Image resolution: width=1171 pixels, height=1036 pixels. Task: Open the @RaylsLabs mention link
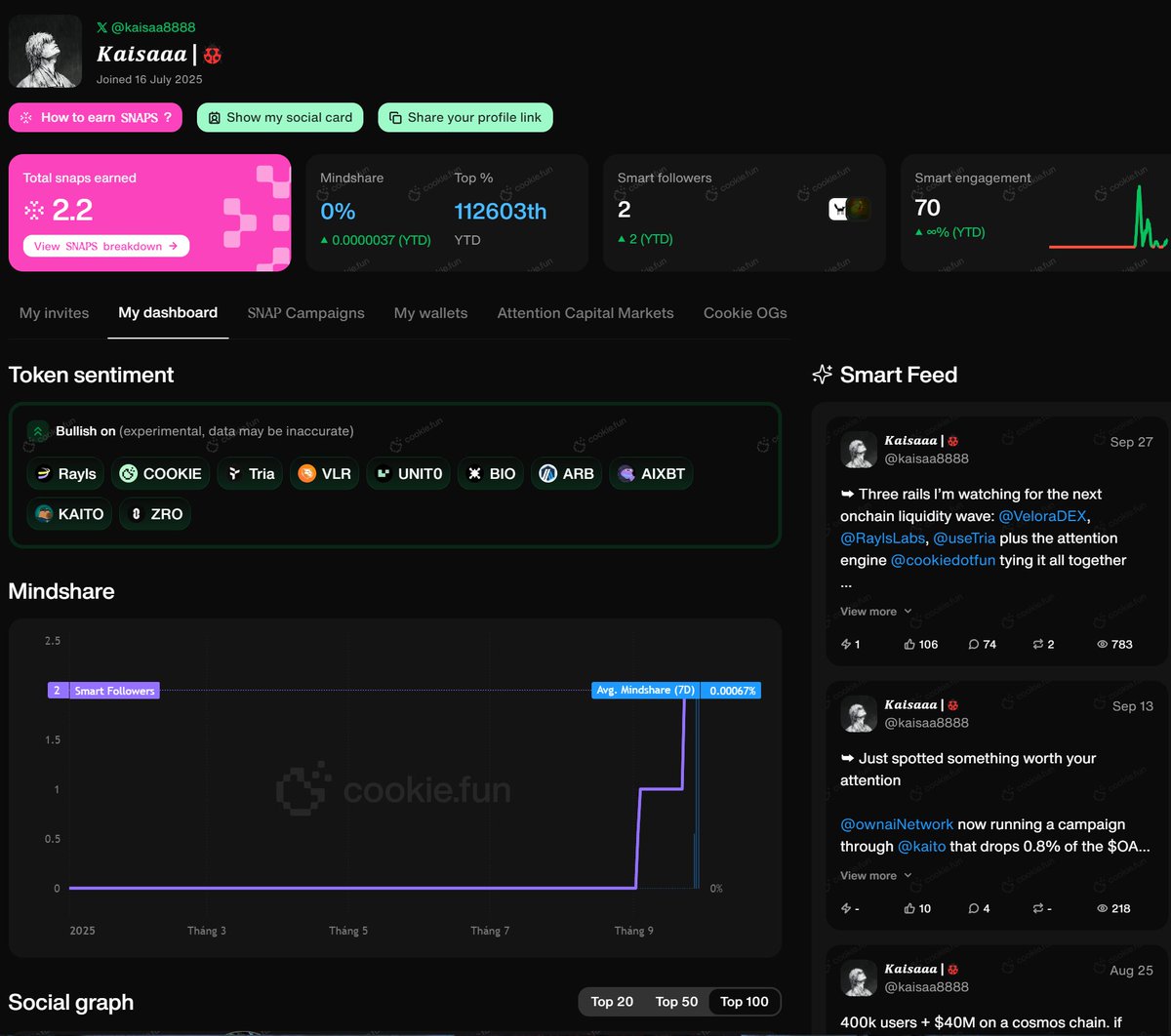(883, 538)
